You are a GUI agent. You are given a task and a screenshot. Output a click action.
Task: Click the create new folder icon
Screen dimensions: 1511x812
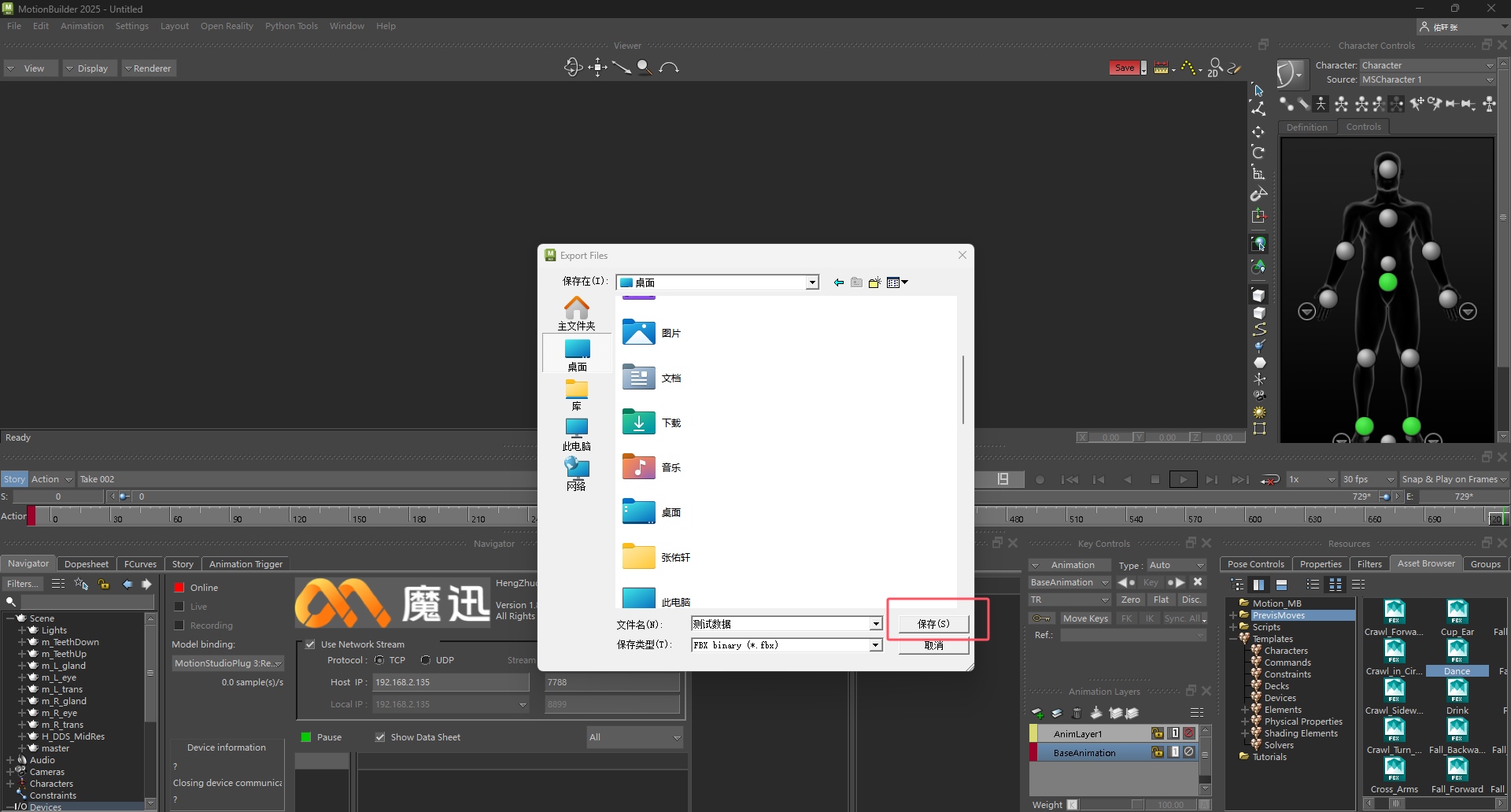(x=874, y=282)
